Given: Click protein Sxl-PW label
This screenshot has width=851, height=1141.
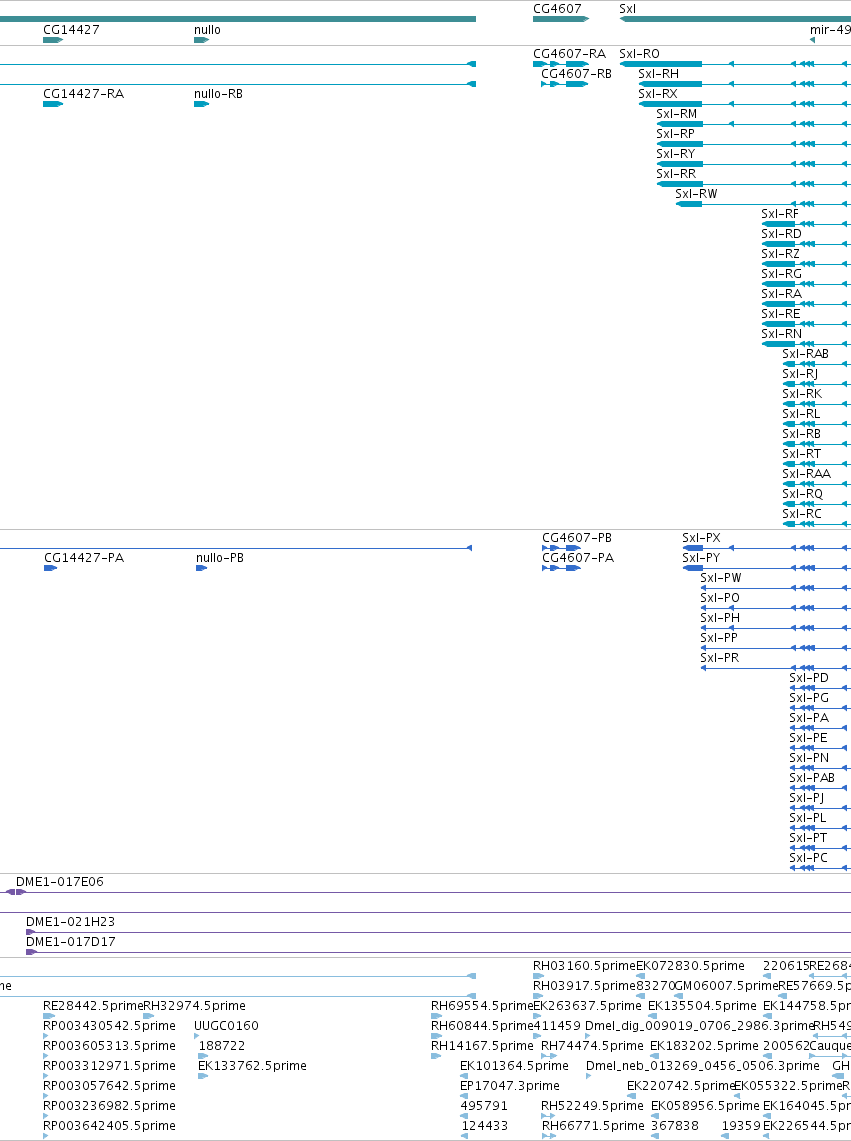Looking at the screenshot, I should pos(721,578).
